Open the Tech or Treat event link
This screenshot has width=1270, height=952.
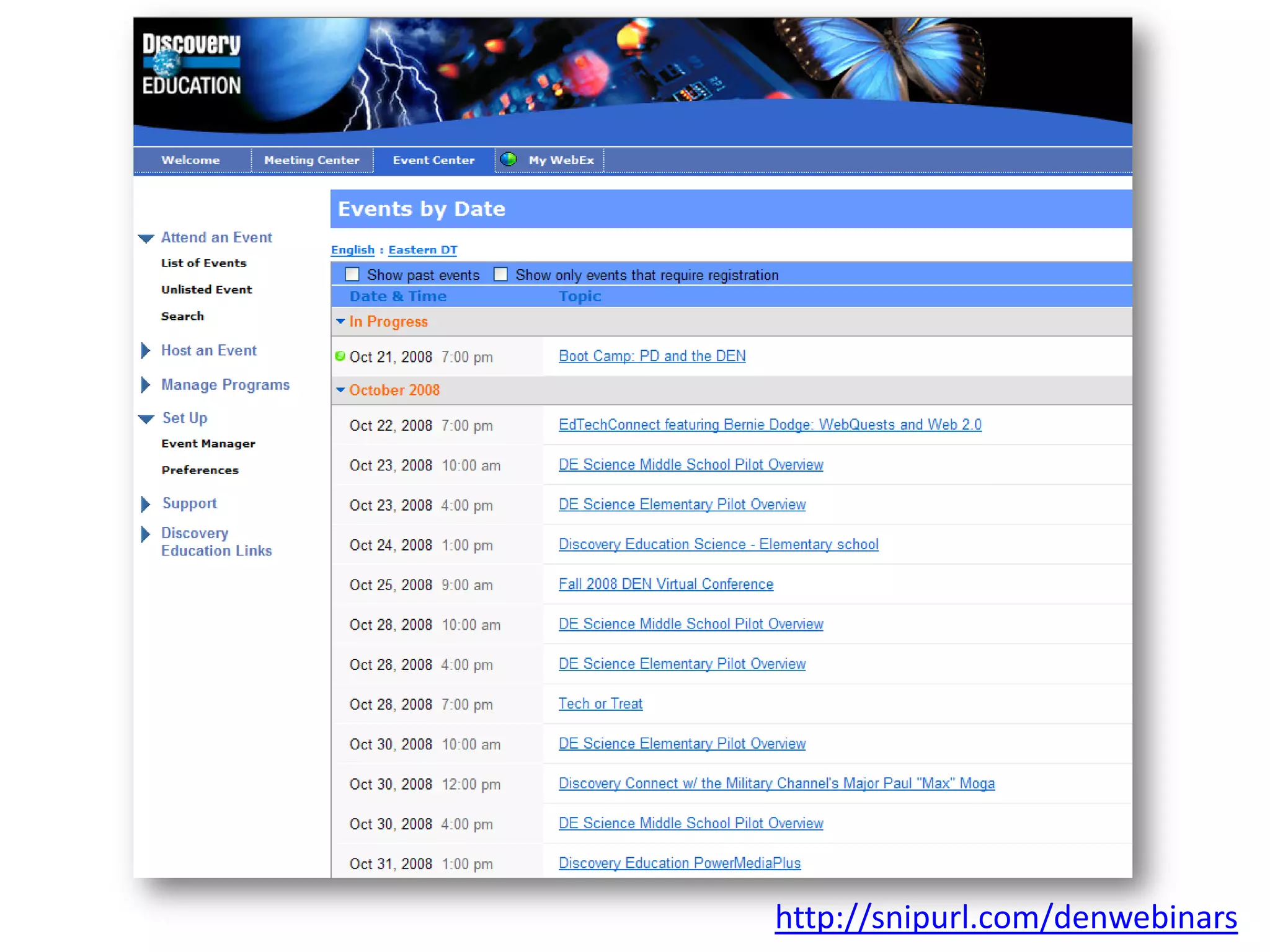coord(600,703)
